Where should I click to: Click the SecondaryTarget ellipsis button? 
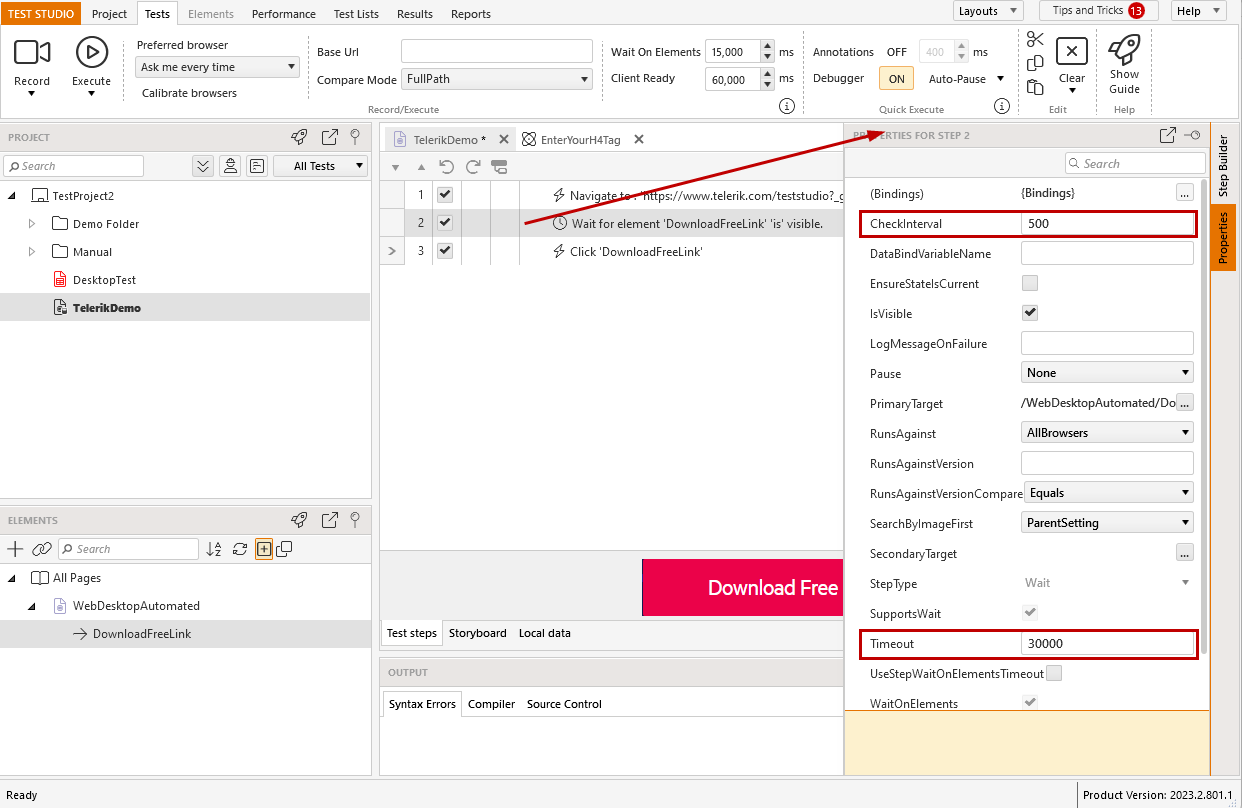[x=1185, y=553]
